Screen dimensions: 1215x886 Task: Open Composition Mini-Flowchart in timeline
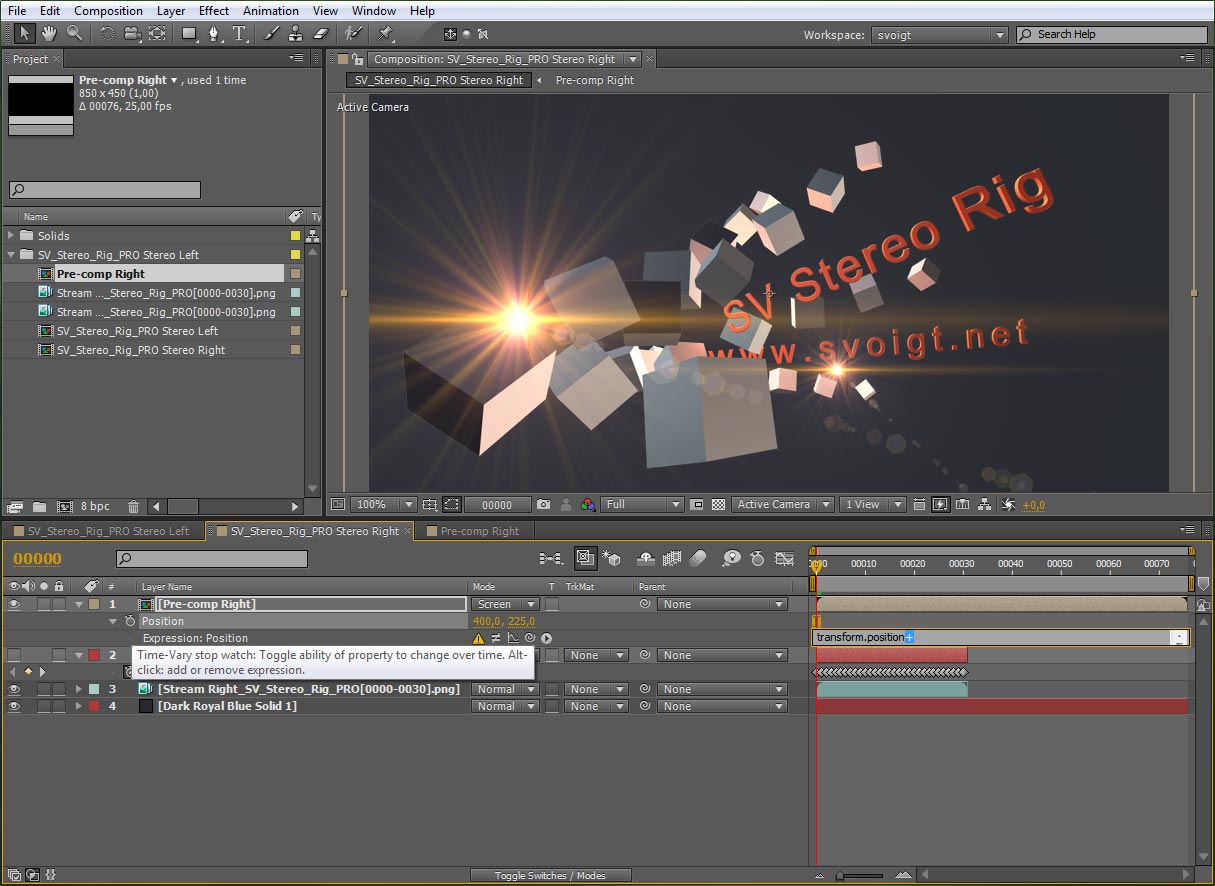pos(551,558)
